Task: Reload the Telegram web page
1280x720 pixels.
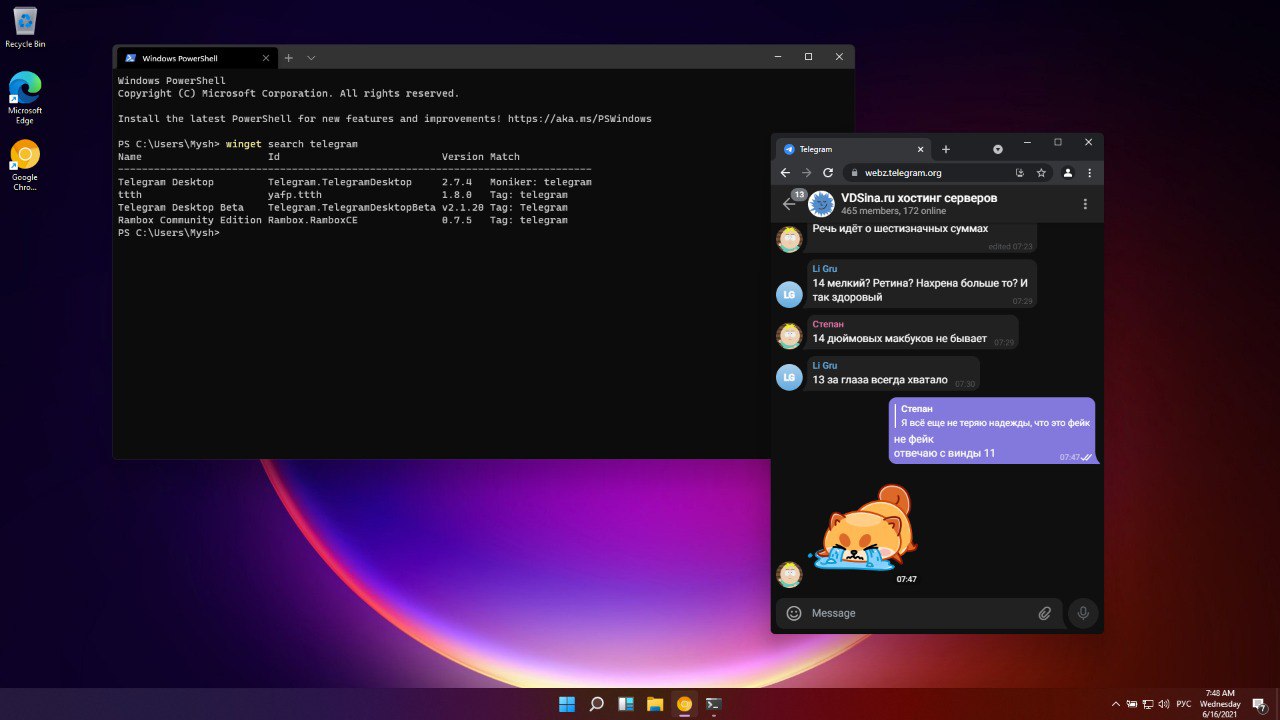Action: tap(828, 173)
